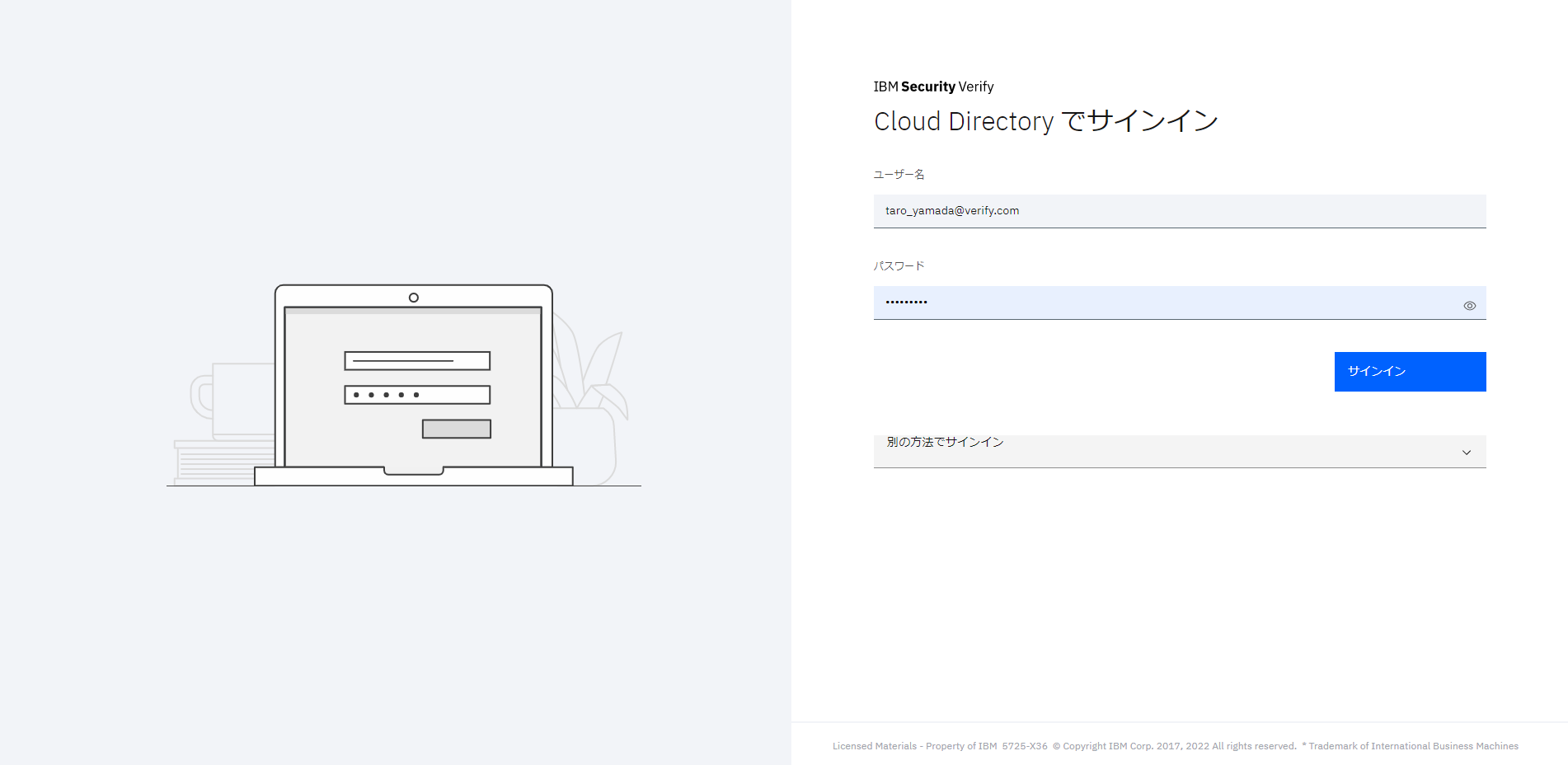Click the ユーザー名 field label
Viewport: 1568px width, 765px height.
899,175
